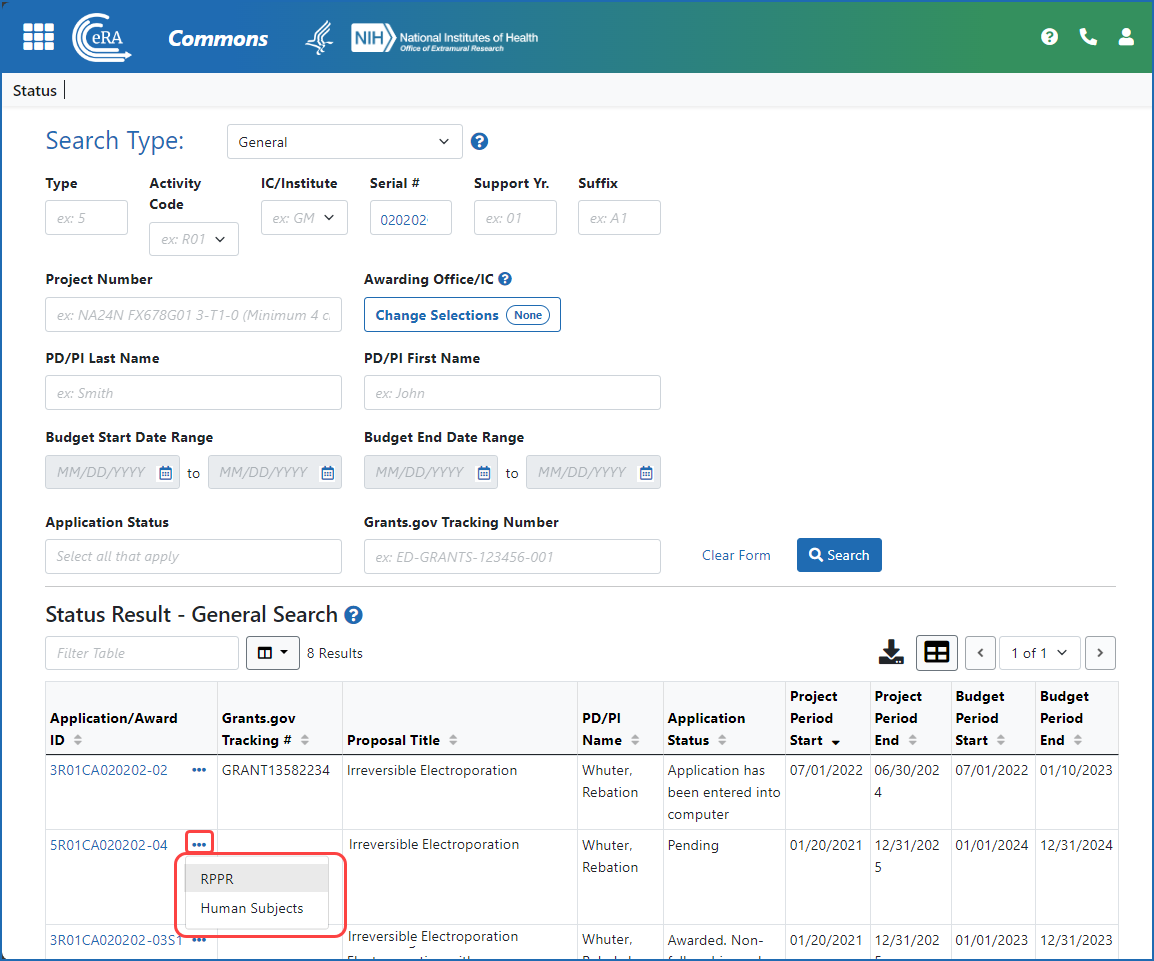Sort by Proposal Title column

coord(453,740)
